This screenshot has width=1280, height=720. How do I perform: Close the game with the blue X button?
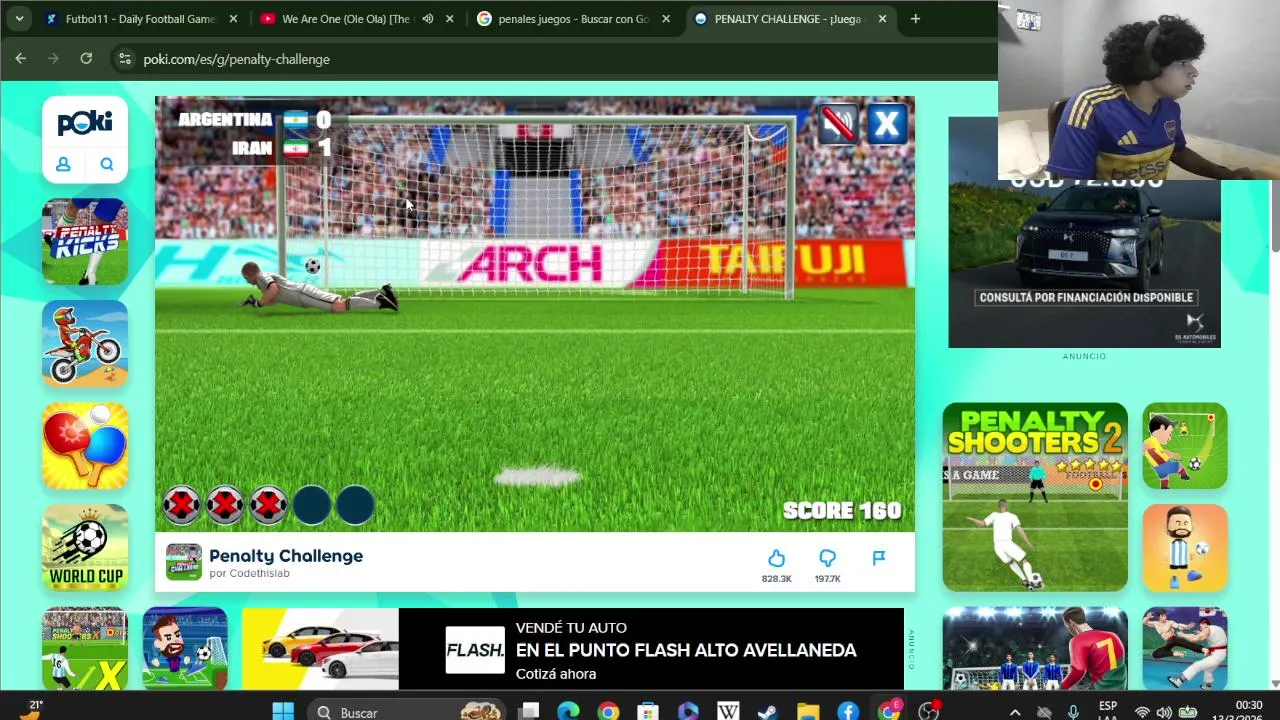(886, 124)
